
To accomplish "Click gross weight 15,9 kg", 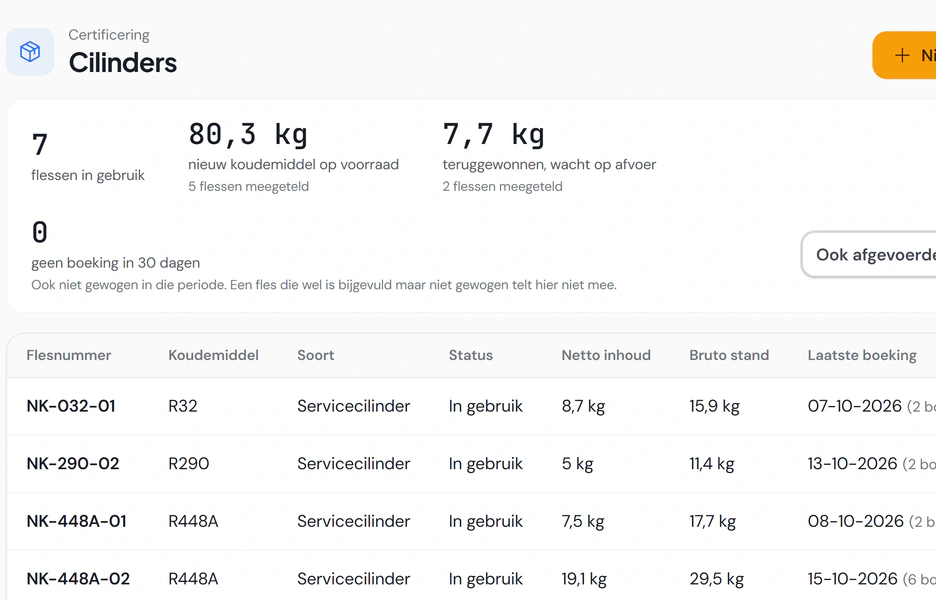I will tap(715, 407).
